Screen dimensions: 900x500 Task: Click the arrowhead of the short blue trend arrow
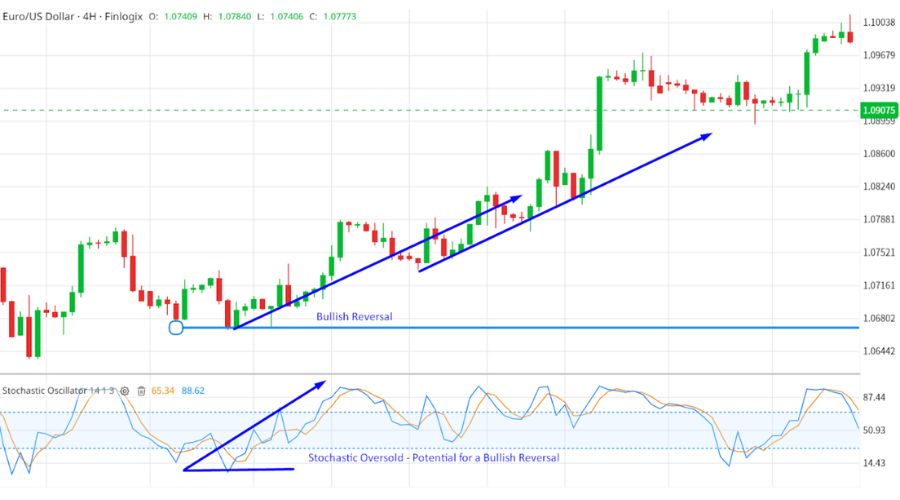[x=517, y=198]
